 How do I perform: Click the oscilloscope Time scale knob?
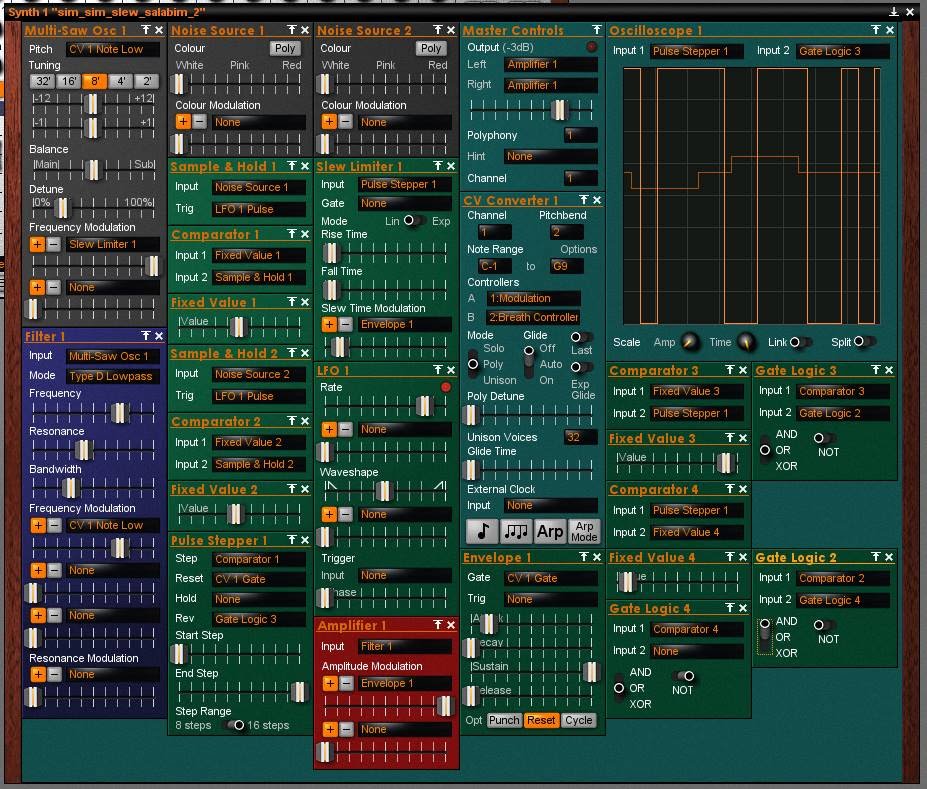(x=746, y=343)
